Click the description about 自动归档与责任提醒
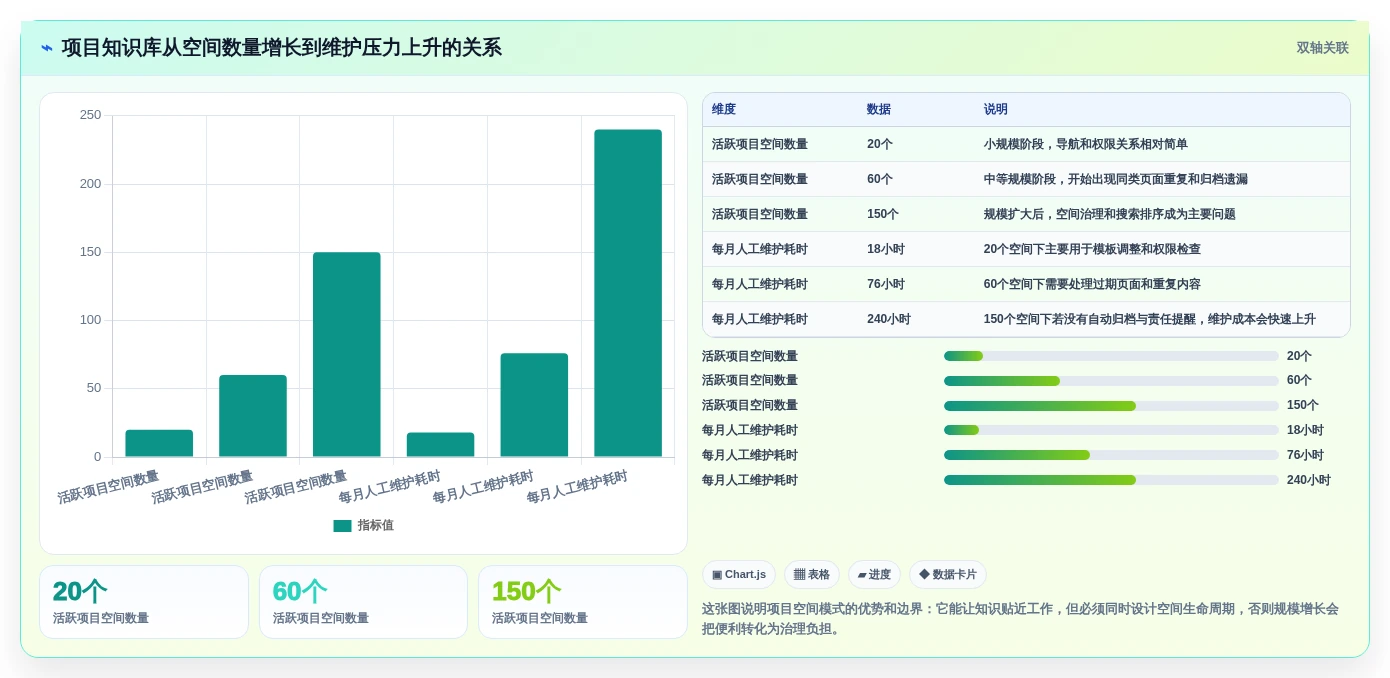Image resolution: width=1390 pixels, height=678 pixels. point(1150,319)
